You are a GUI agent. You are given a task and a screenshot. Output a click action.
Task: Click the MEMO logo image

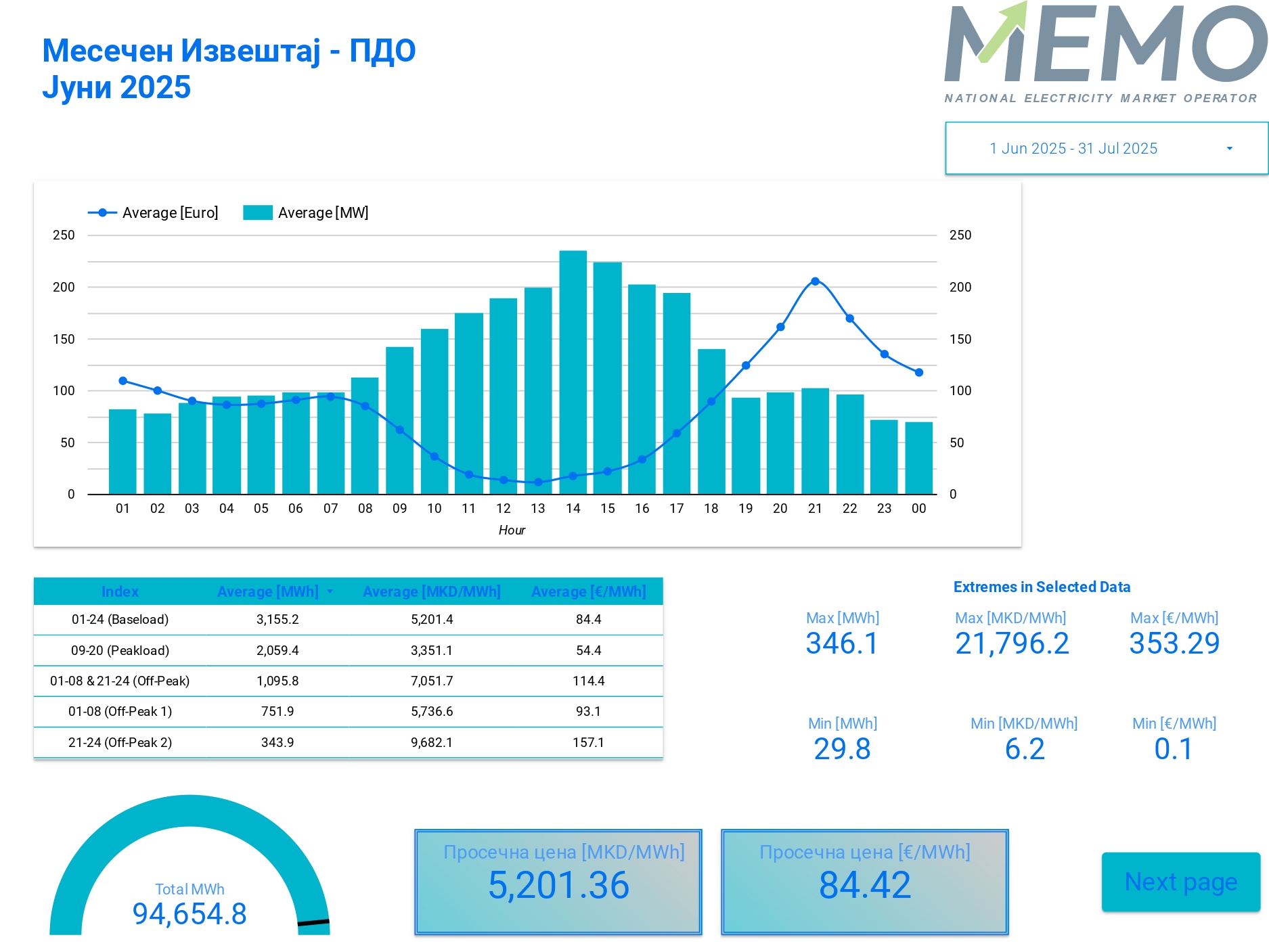point(1105,53)
